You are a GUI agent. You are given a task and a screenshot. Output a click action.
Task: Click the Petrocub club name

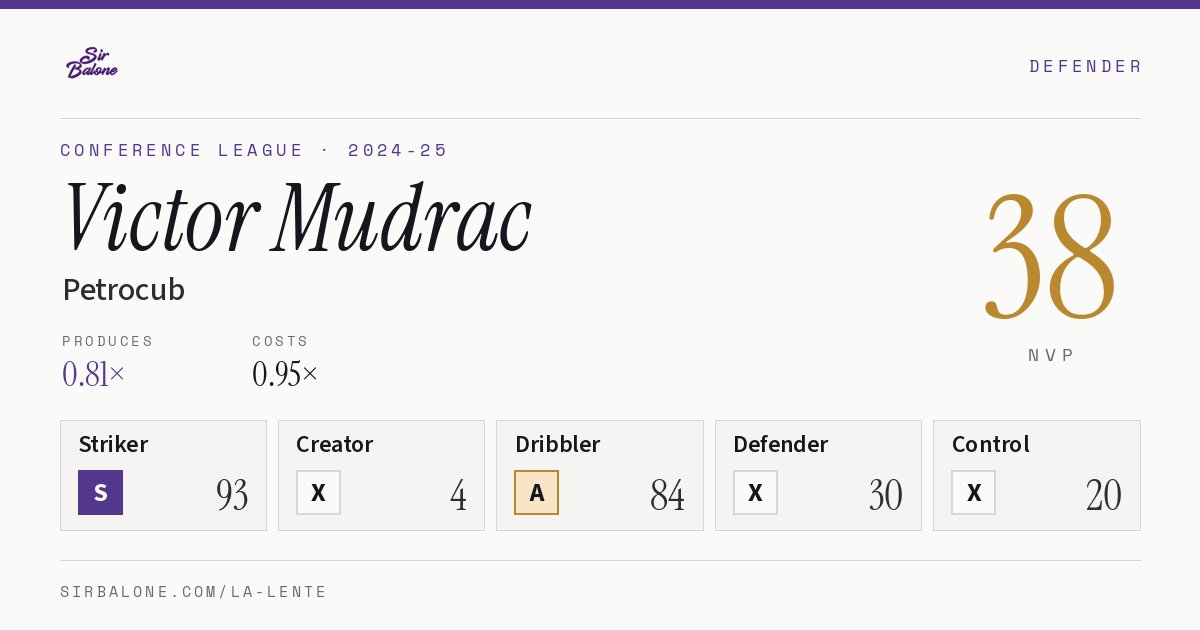coord(124,290)
